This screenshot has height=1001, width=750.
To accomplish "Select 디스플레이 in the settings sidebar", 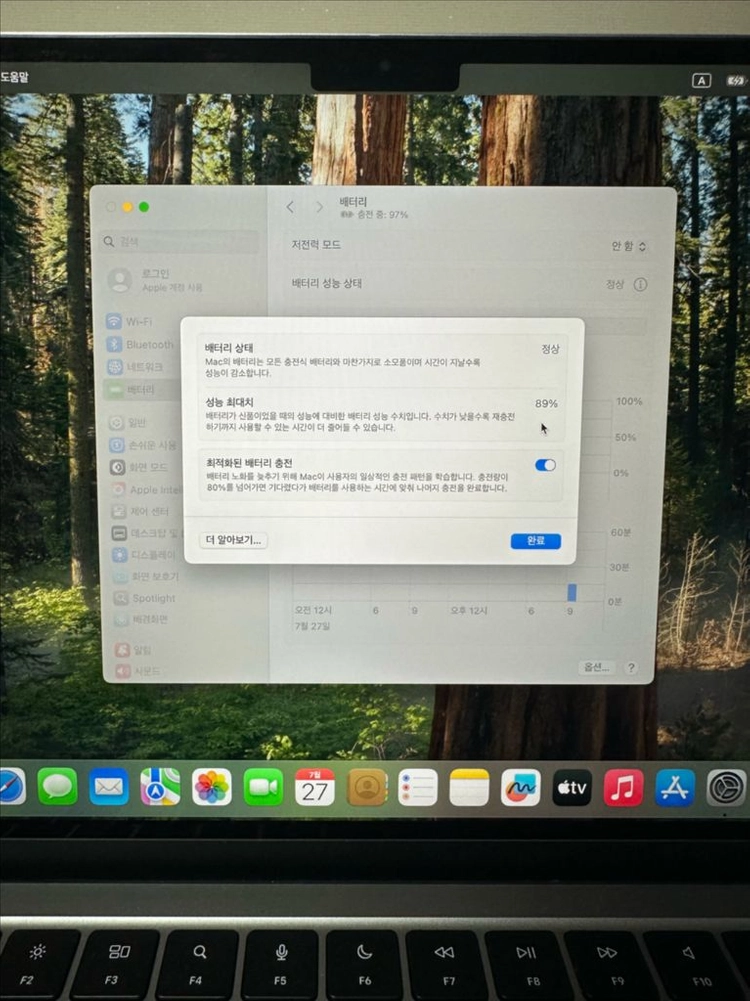I will click(144, 555).
